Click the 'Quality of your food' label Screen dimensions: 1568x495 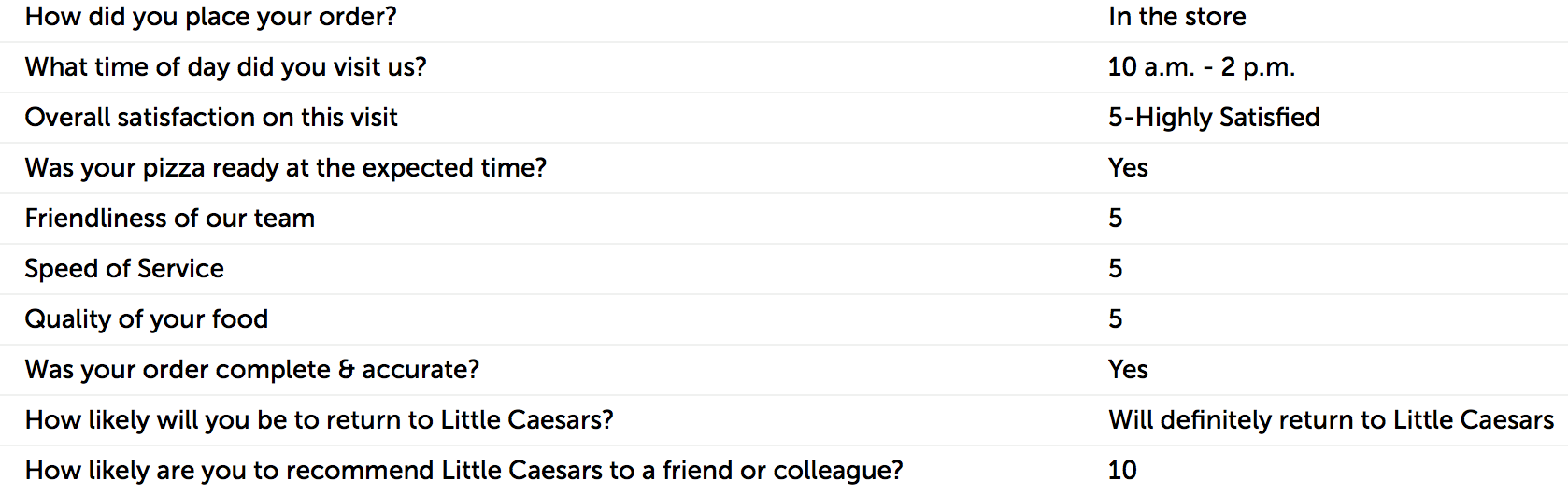147,319
